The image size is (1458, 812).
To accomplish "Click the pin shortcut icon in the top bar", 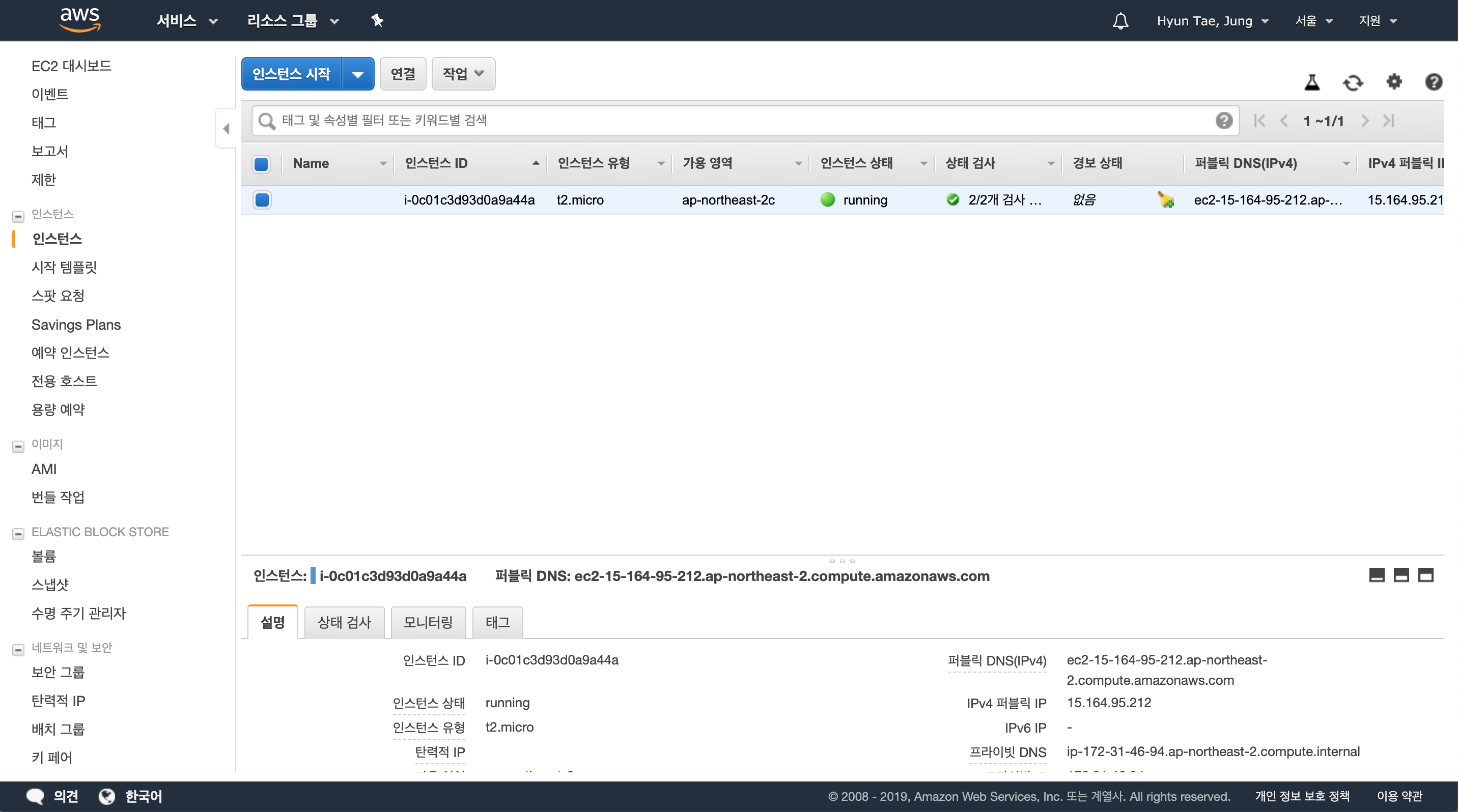I will (377, 21).
